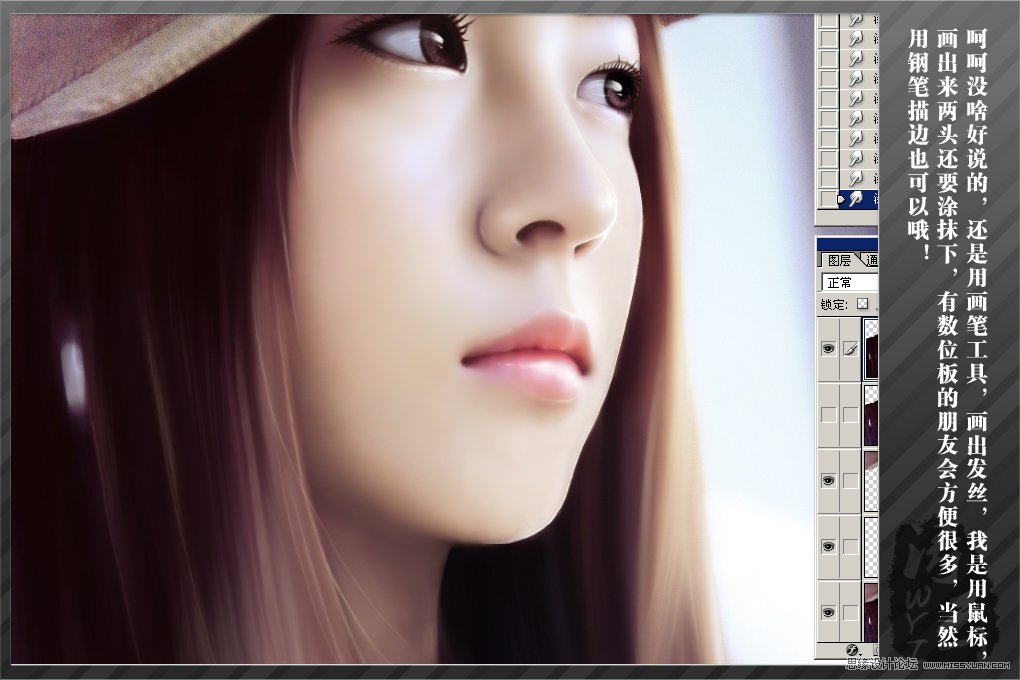Screen dimensions: 1020x680
Task: Toggle the lock transparent pixels box next to 锁定
Action: pos(862,304)
